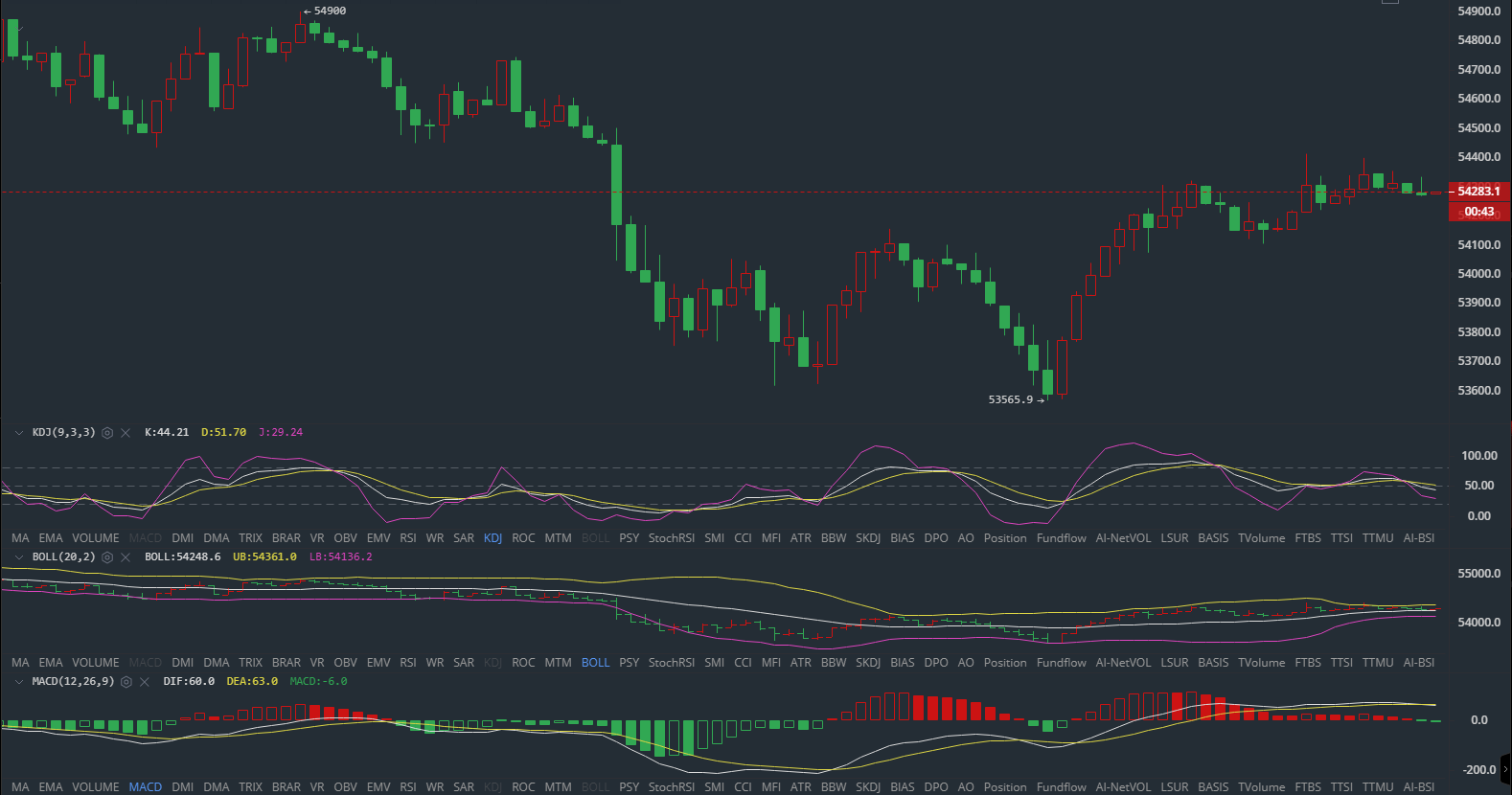Select AI-NetVOL in KDJ panel's indicator row
The height and width of the screenshot is (795, 1512).
(1123, 538)
